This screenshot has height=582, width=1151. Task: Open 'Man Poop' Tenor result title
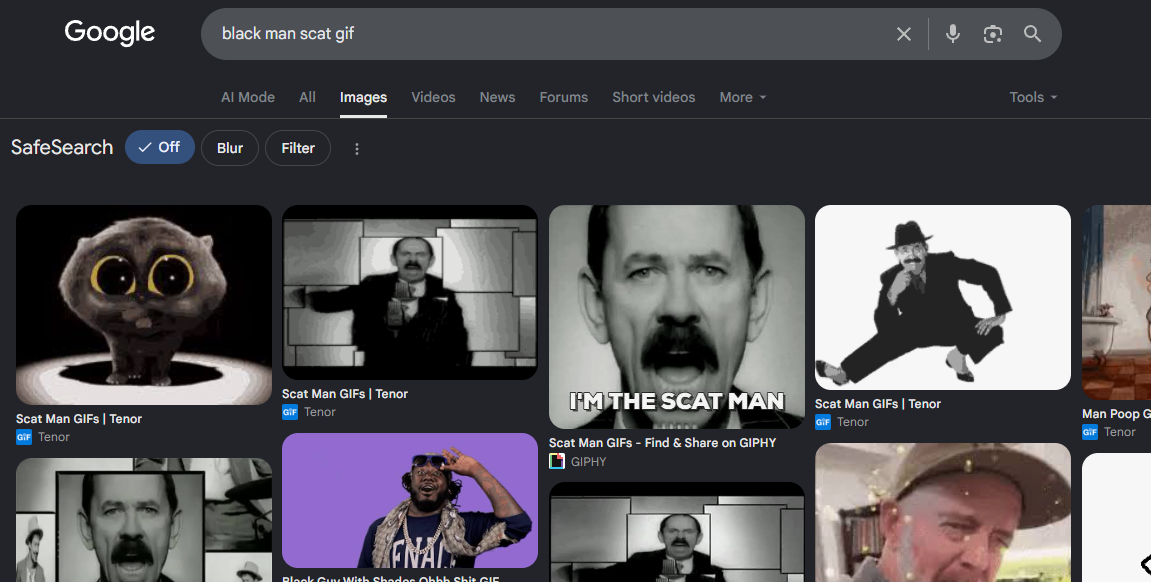pyautogui.click(x=1116, y=414)
